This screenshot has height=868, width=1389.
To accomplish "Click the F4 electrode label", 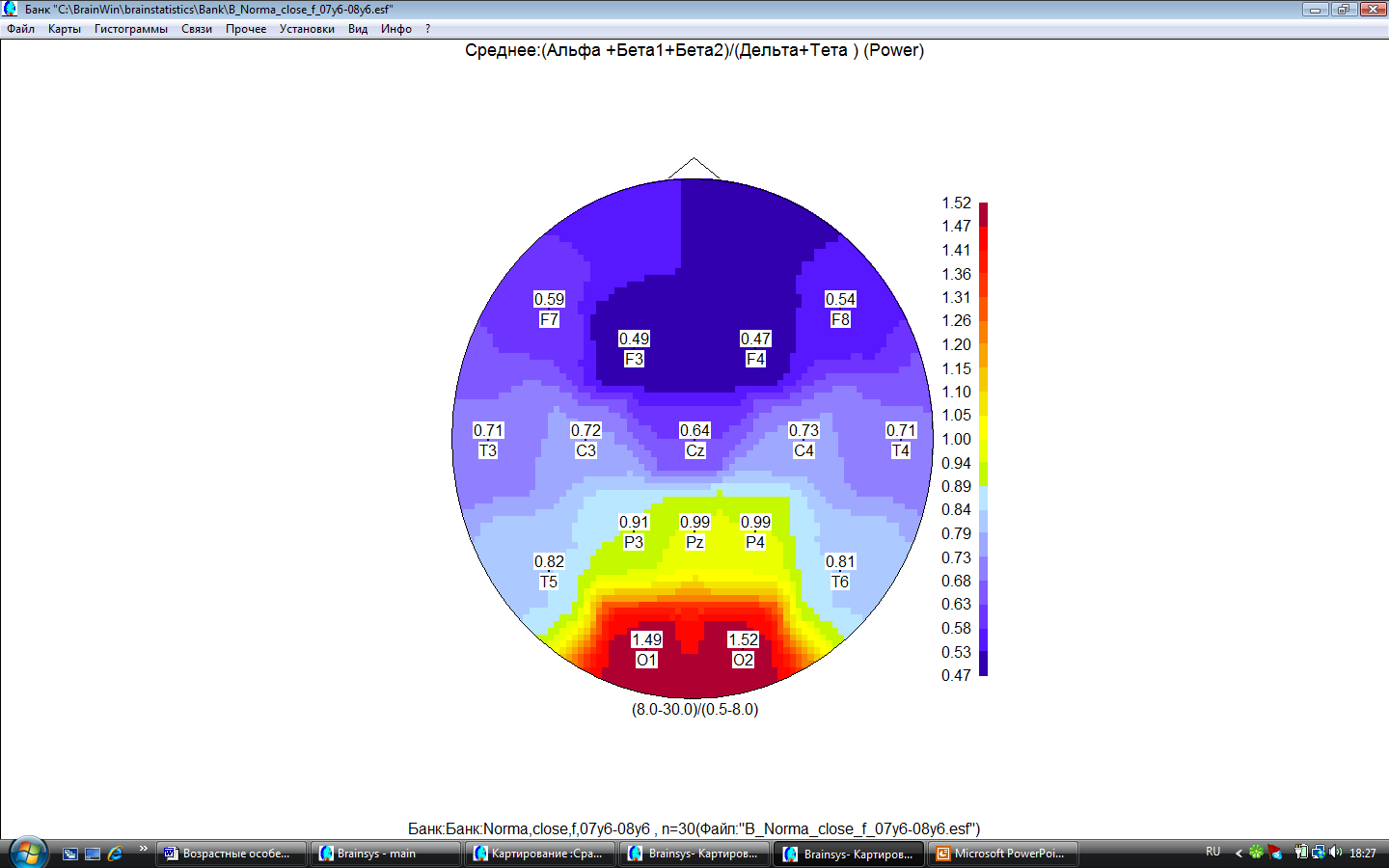I will coord(755,359).
